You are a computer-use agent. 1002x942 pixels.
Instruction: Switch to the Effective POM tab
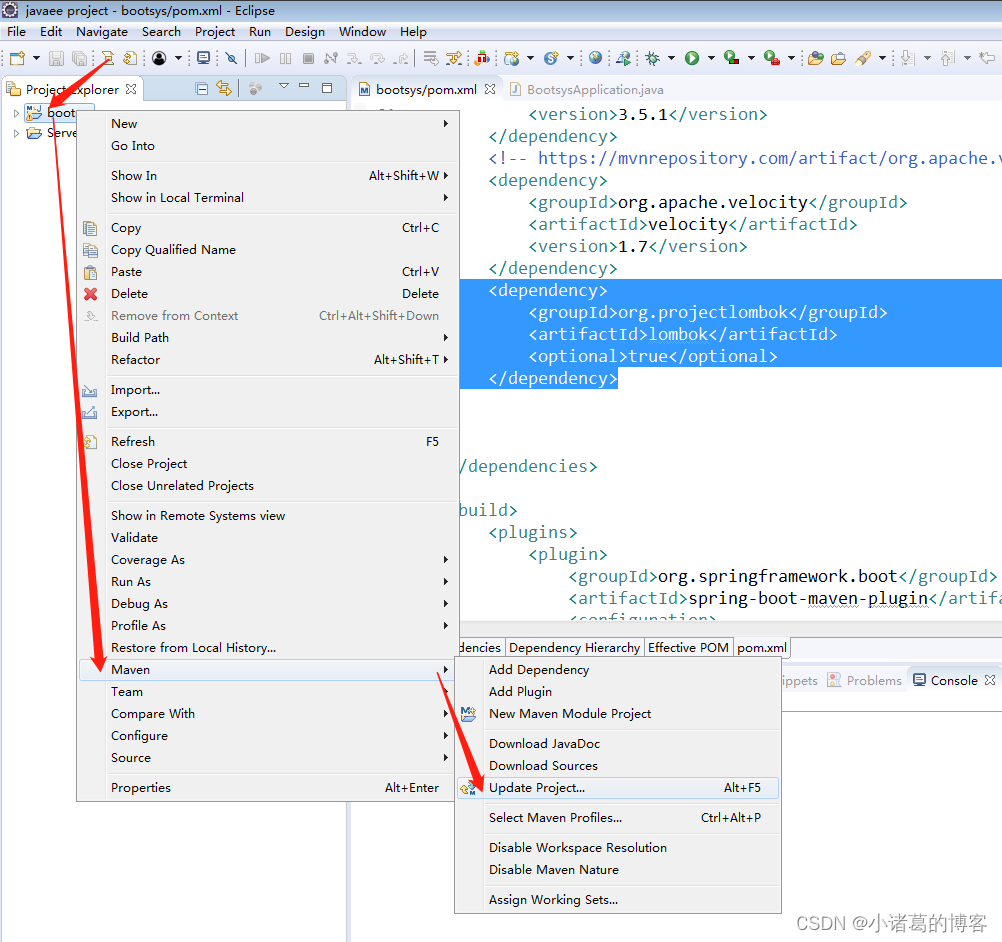point(688,647)
